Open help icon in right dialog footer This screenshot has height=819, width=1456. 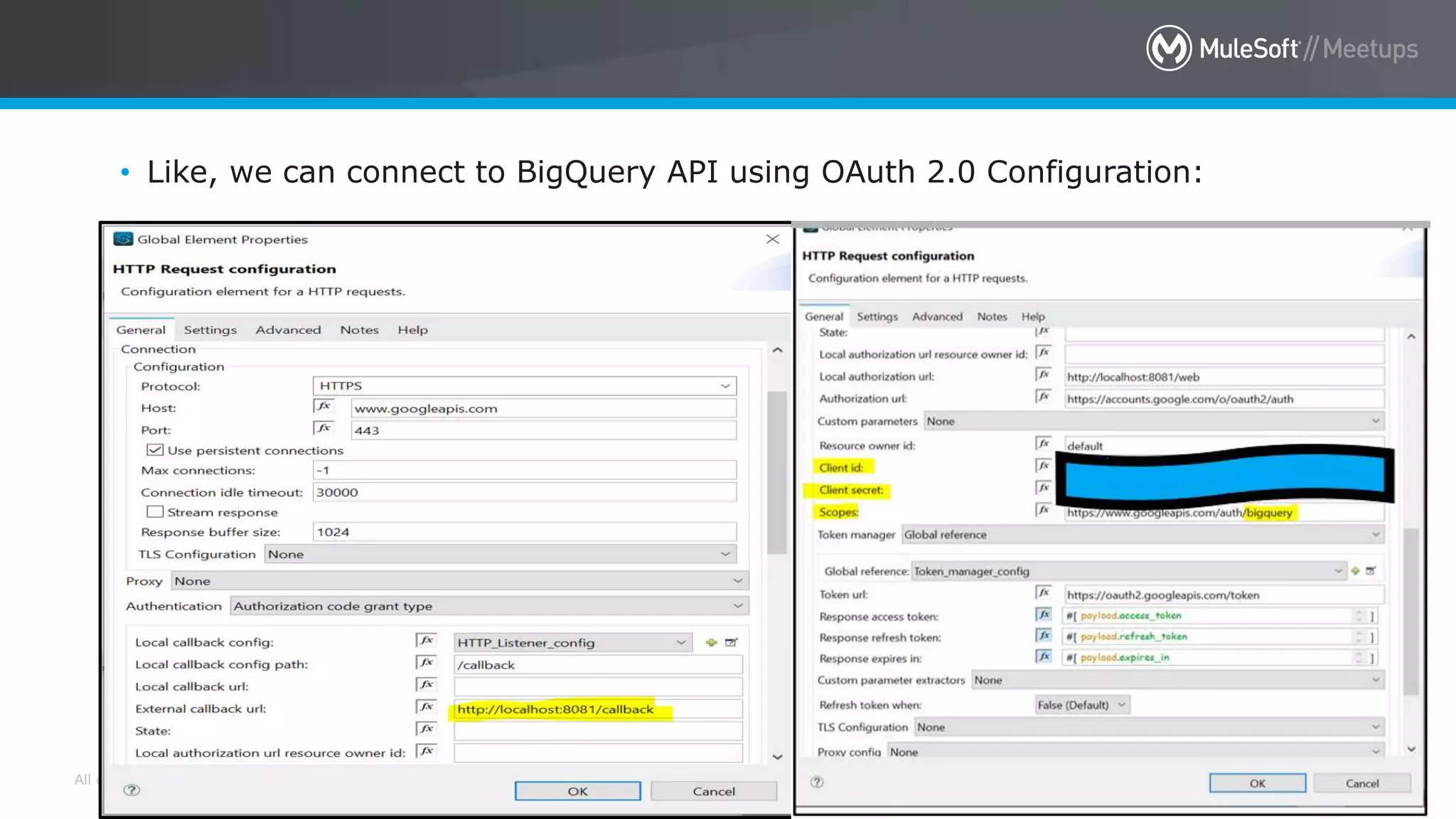(x=817, y=782)
